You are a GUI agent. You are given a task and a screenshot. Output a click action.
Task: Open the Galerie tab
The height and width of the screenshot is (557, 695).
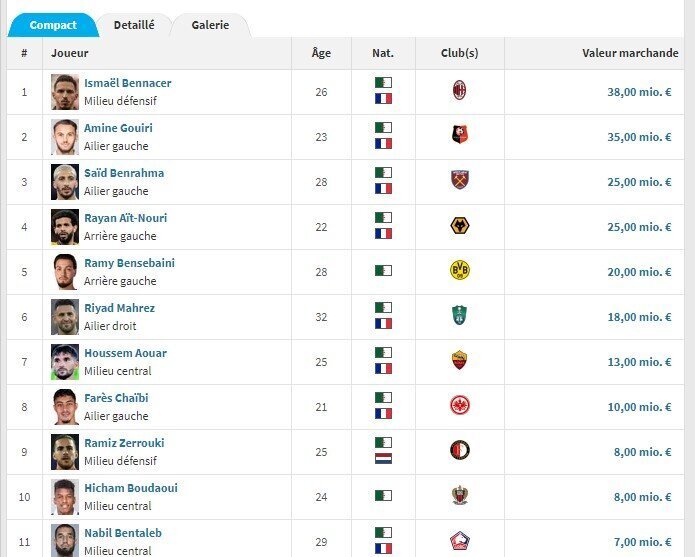[x=210, y=25]
